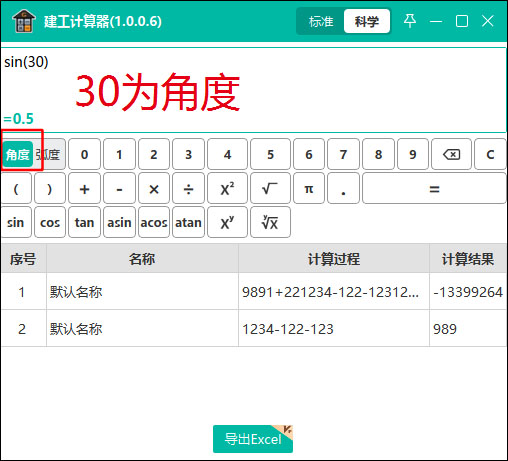Click the x to power y key

[x=227, y=222]
